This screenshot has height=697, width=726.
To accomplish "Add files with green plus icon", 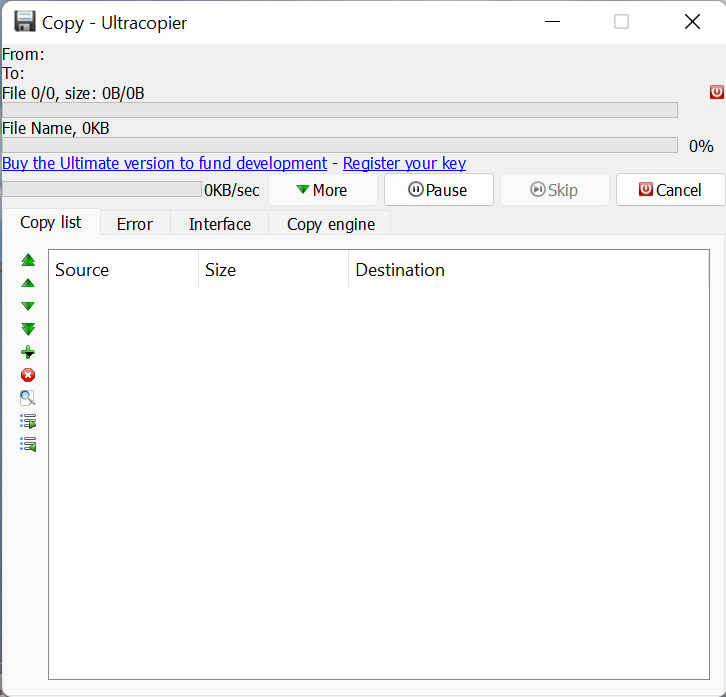I will [28, 352].
